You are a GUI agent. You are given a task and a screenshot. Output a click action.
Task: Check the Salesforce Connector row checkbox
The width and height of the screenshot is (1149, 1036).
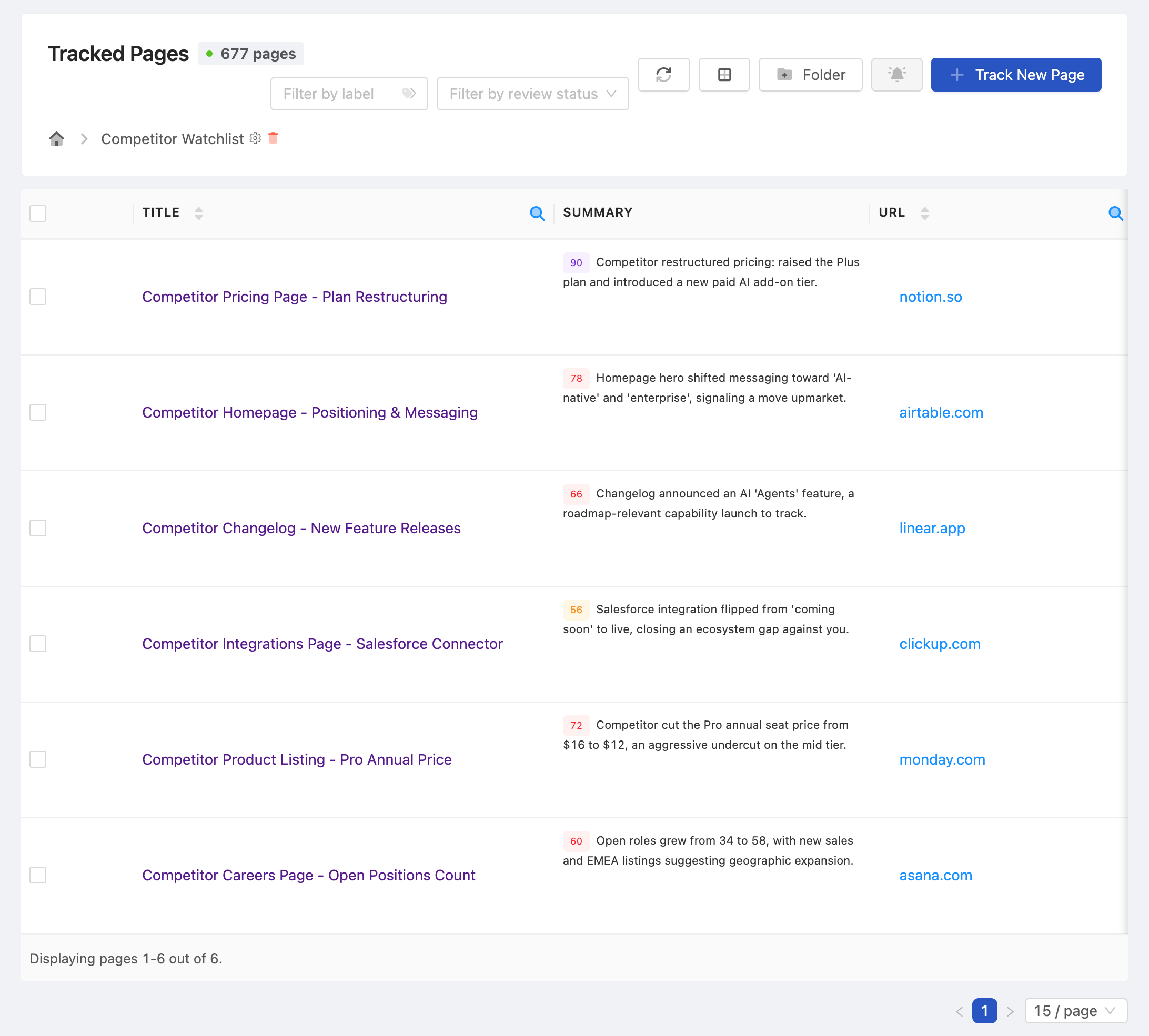click(37, 644)
